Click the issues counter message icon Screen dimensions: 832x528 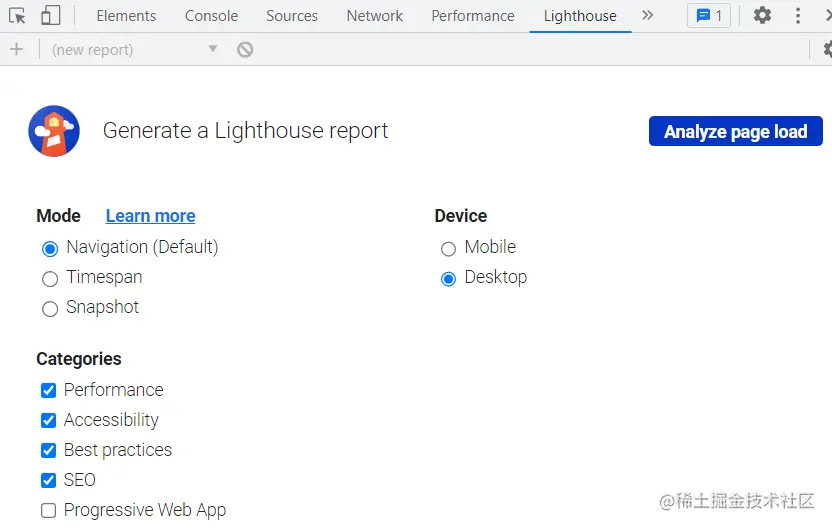[709, 16]
